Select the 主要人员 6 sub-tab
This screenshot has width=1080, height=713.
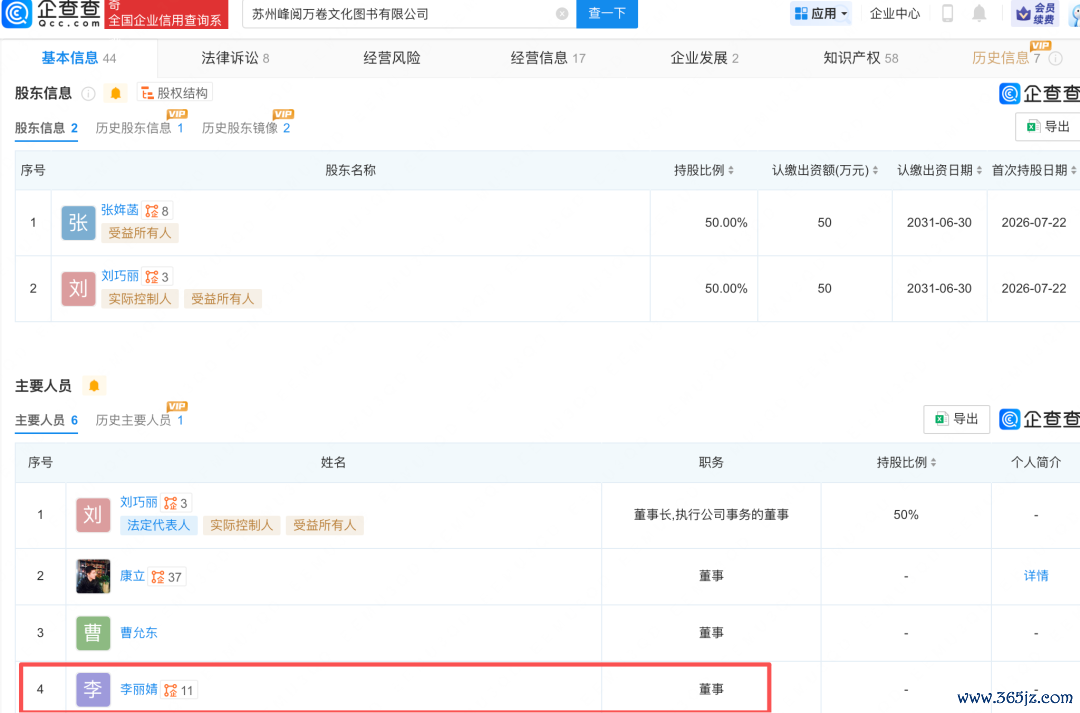[46, 420]
